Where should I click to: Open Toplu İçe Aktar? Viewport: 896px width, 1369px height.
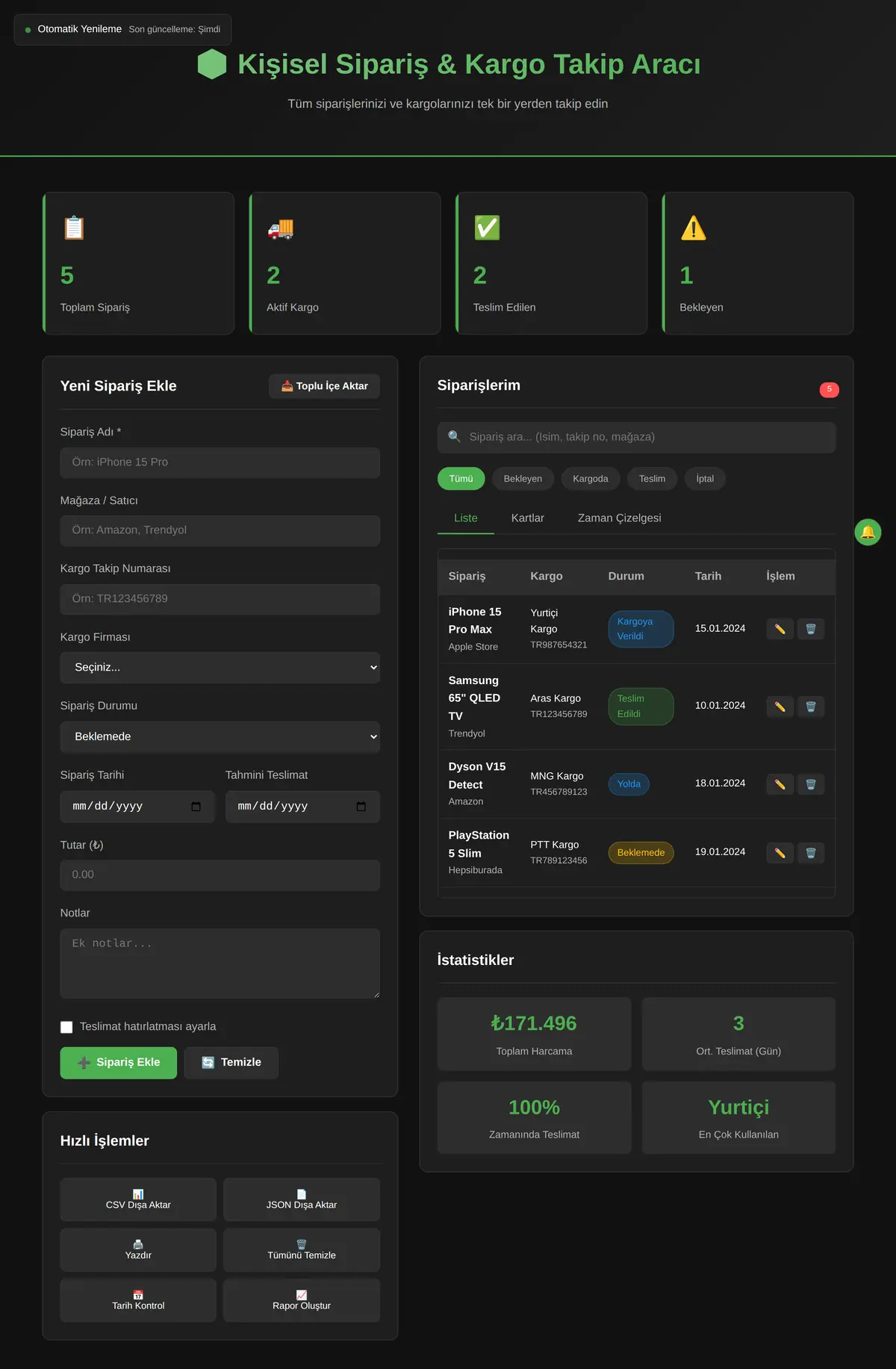pyautogui.click(x=324, y=386)
